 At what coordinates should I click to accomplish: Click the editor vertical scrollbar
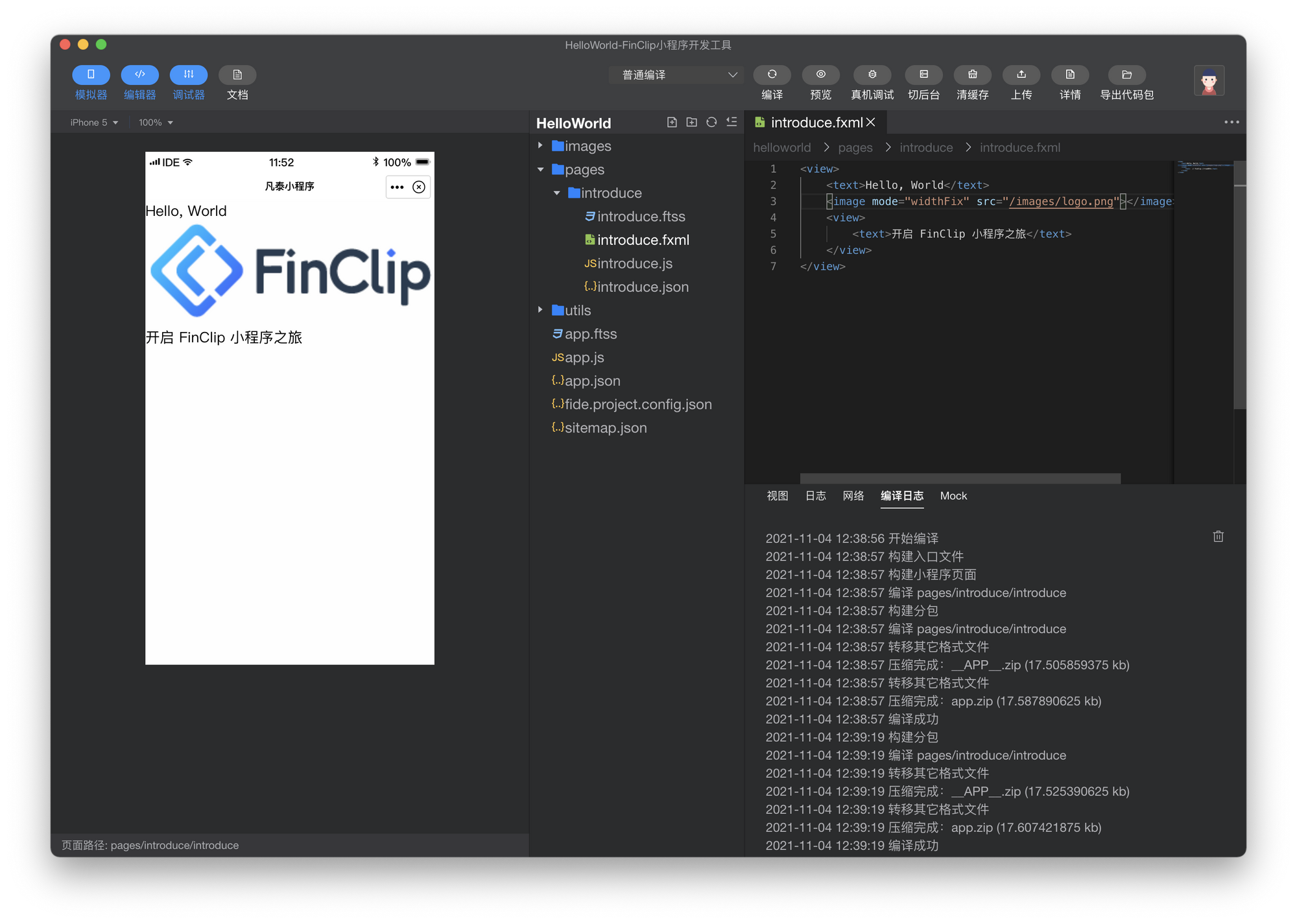[x=1239, y=285]
